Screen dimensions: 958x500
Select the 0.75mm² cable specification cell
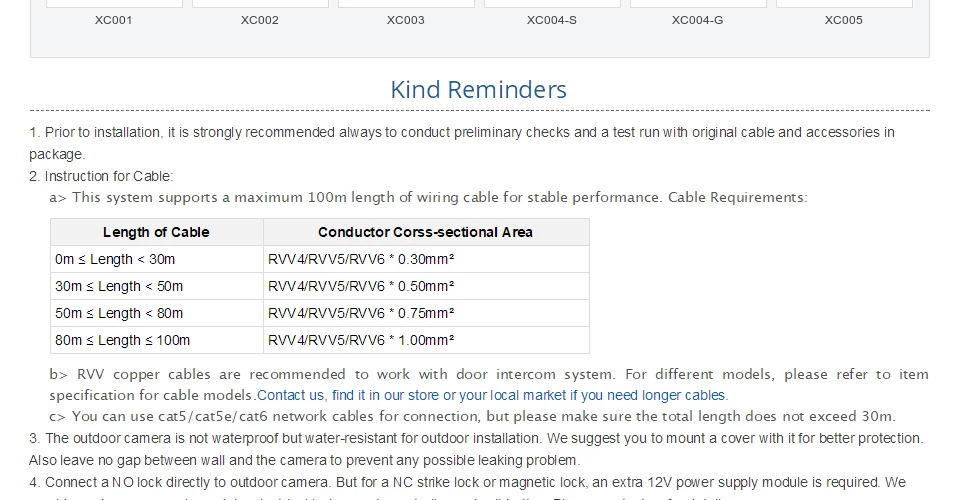426,313
